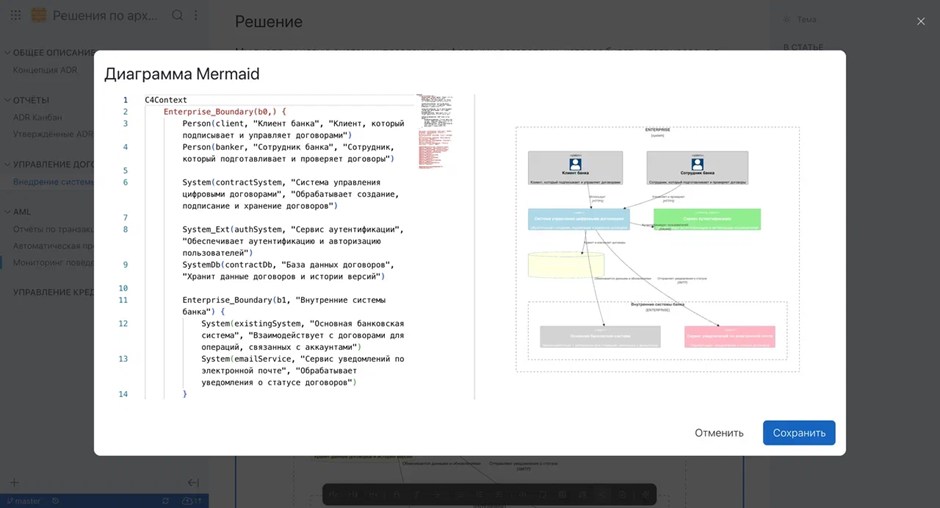
Task: Open the ADR Канбан article
Action: click(37, 117)
